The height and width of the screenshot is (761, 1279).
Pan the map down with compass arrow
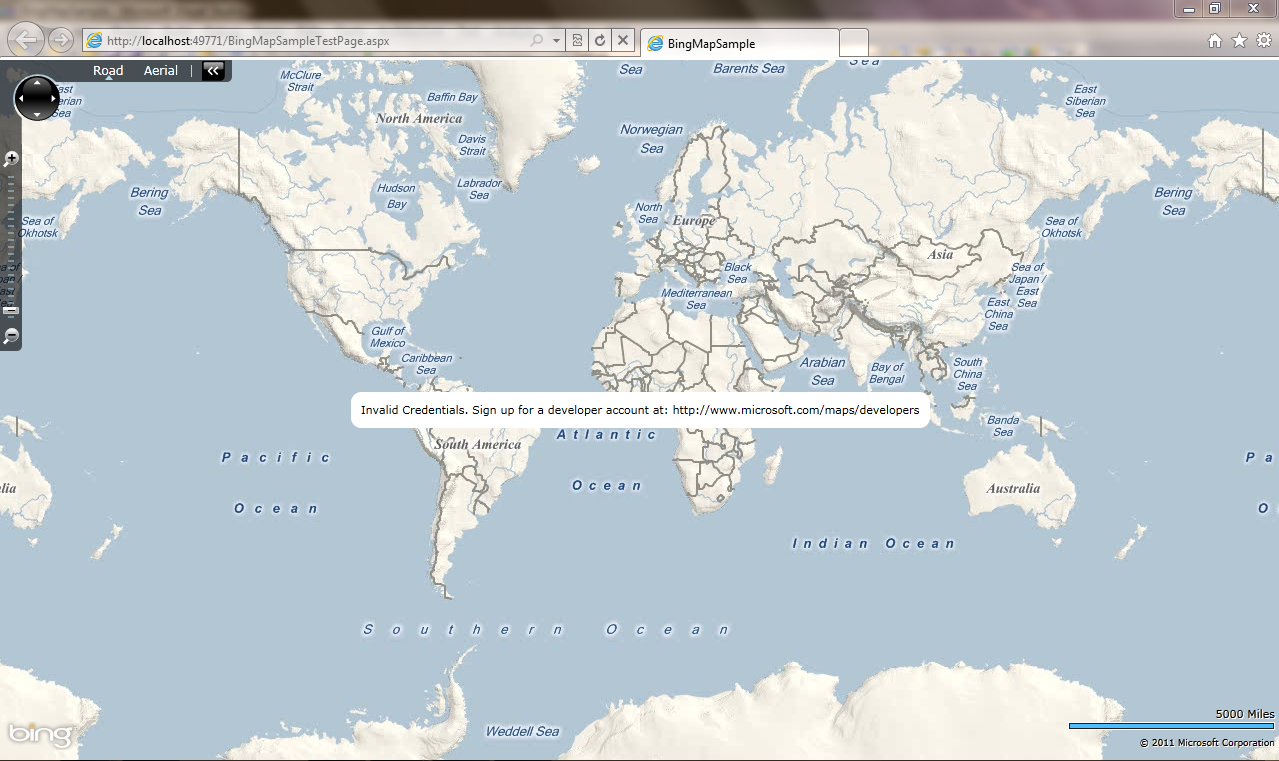coord(37,115)
